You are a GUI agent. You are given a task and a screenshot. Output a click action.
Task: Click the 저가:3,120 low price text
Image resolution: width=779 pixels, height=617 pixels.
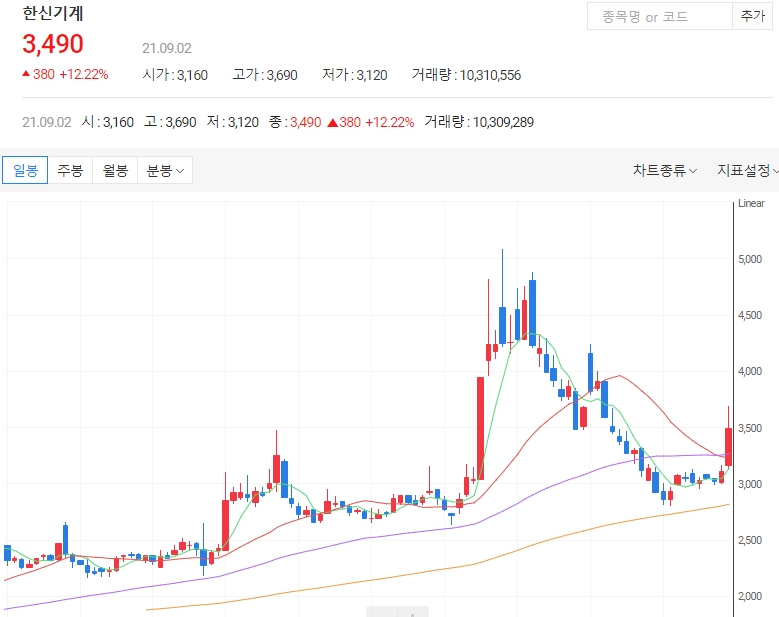coord(355,75)
